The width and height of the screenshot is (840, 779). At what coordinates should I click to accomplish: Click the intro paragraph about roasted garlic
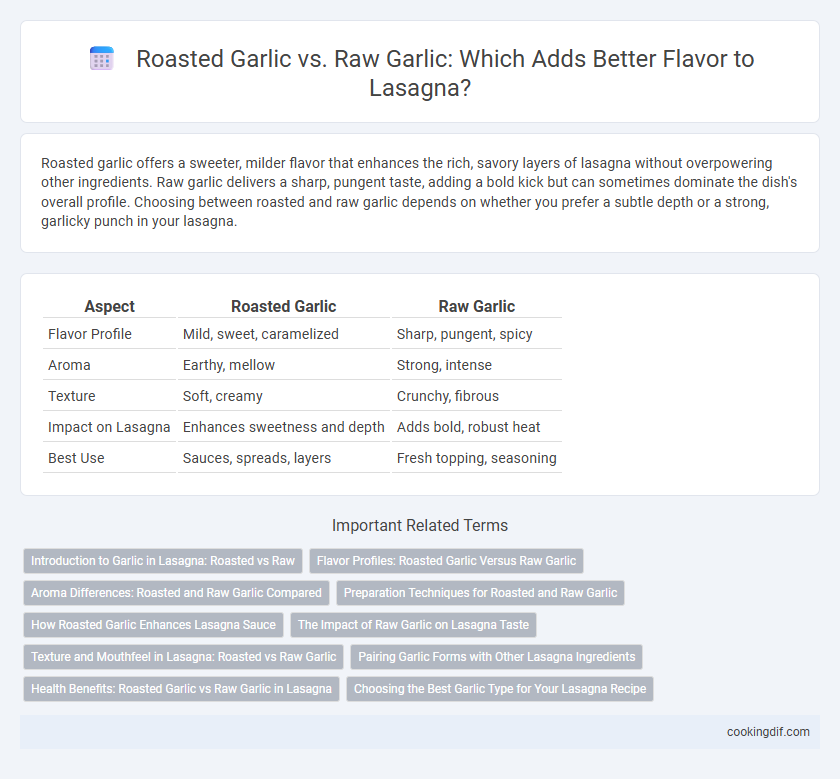419,192
